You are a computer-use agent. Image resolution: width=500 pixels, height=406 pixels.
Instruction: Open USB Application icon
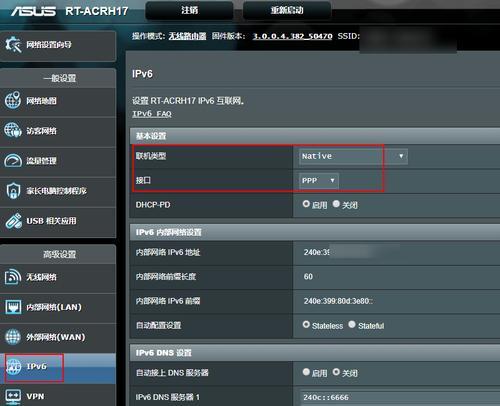[x=14, y=221]
